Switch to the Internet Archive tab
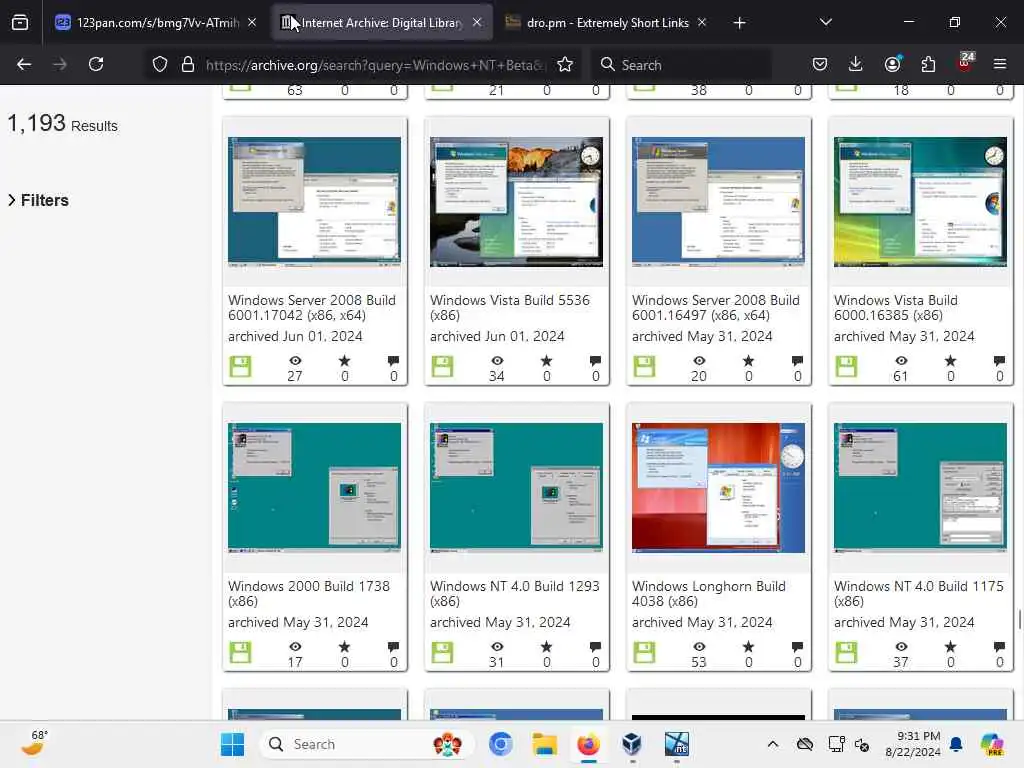 [x=382, y=23]
